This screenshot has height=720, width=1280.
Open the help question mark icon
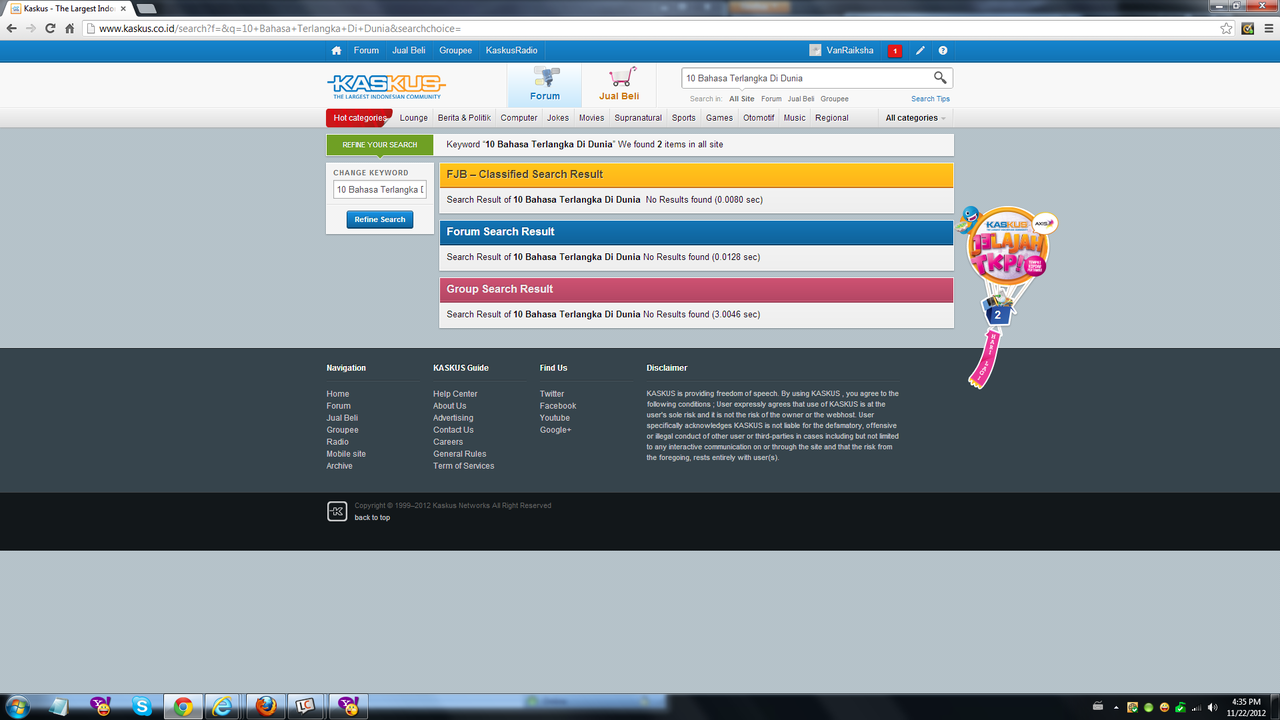tap(943, 50)
